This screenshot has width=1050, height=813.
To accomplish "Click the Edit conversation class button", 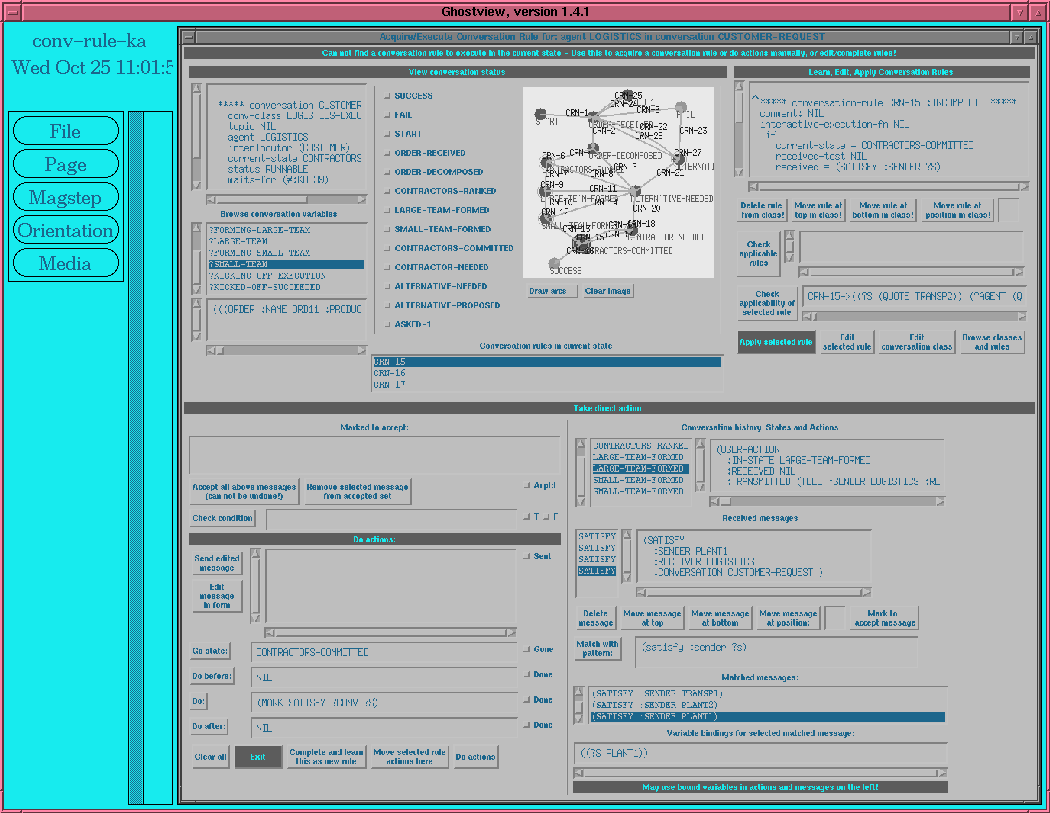I will click(917, 342).
